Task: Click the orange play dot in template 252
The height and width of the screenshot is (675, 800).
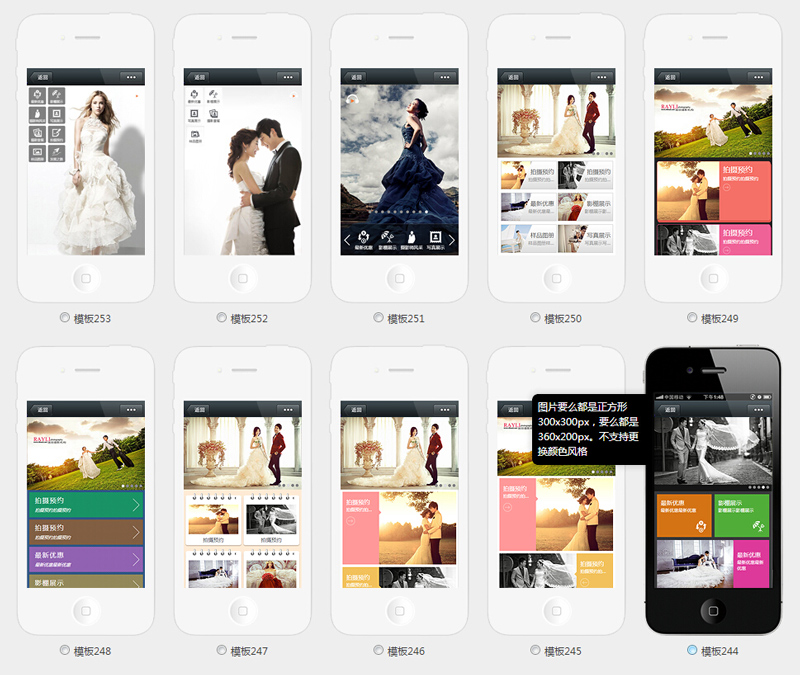Action: click(x=293, y=95)
